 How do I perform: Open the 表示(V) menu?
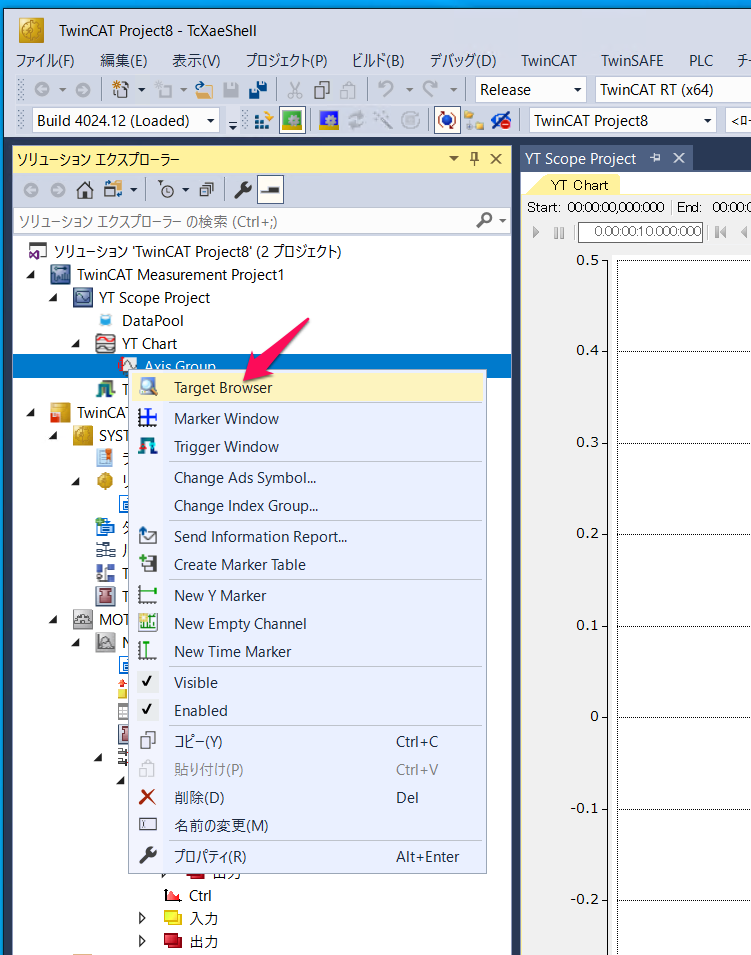tap(196, 61)
